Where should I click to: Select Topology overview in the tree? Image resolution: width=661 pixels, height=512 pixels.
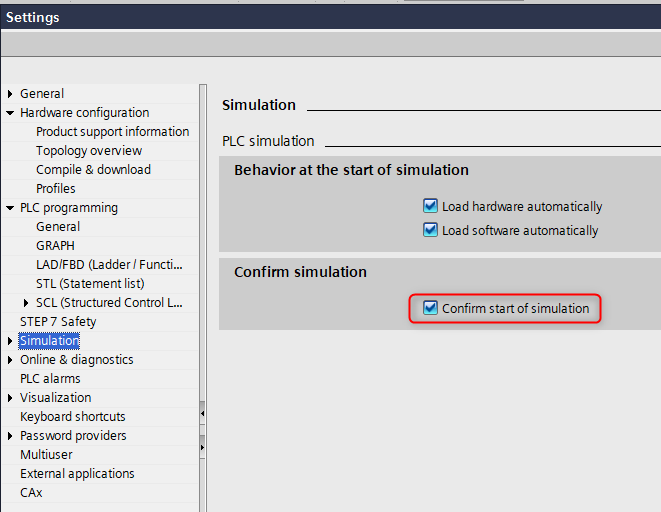(x=89, y=151)
